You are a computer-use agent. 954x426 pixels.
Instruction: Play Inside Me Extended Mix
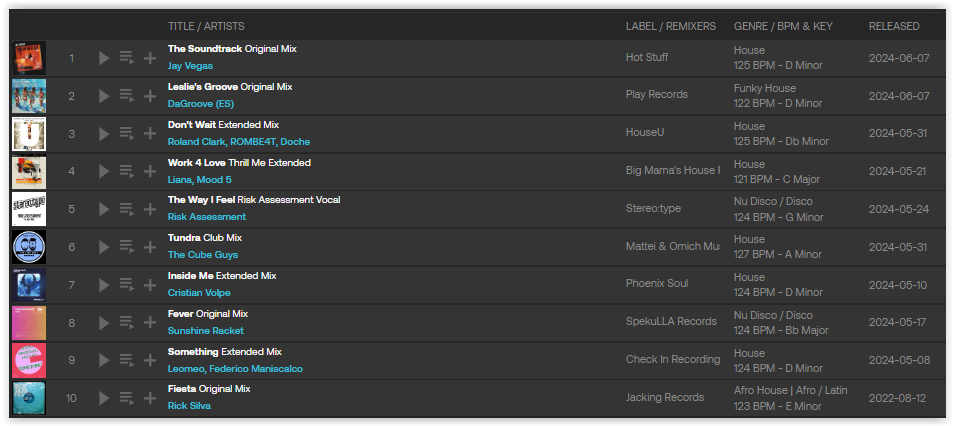coord(104,285)
